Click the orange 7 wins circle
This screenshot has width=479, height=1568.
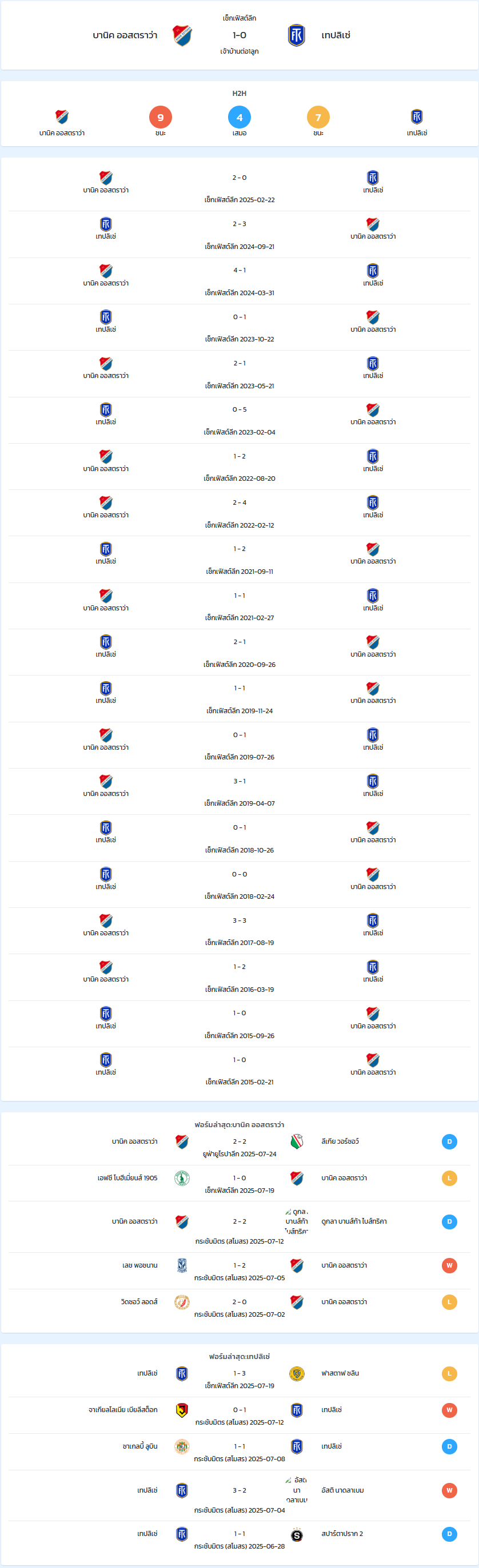pyautogui.click(x=318, y=118)
